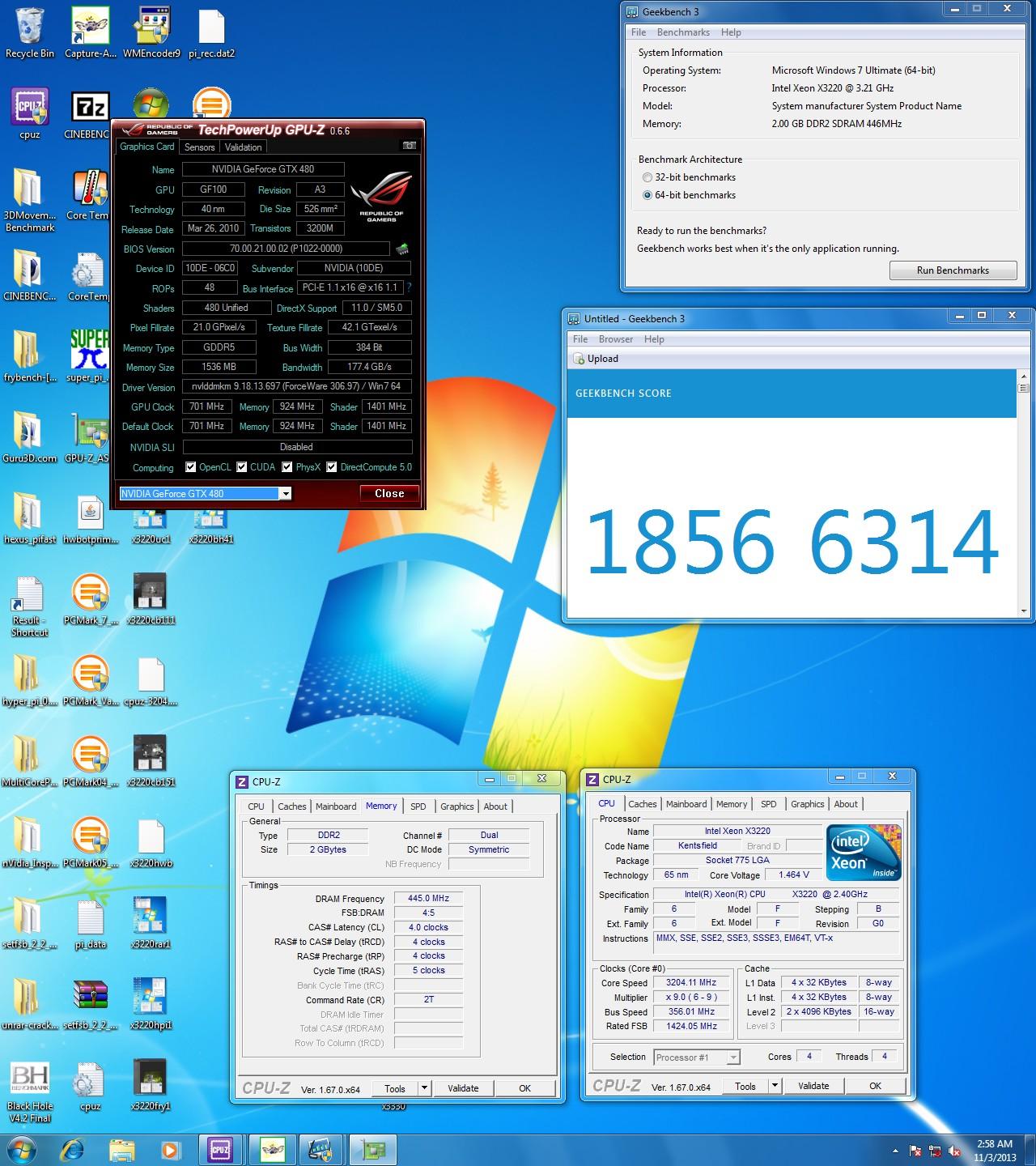Open the Result - Shortcut icon

click(29, 605)
